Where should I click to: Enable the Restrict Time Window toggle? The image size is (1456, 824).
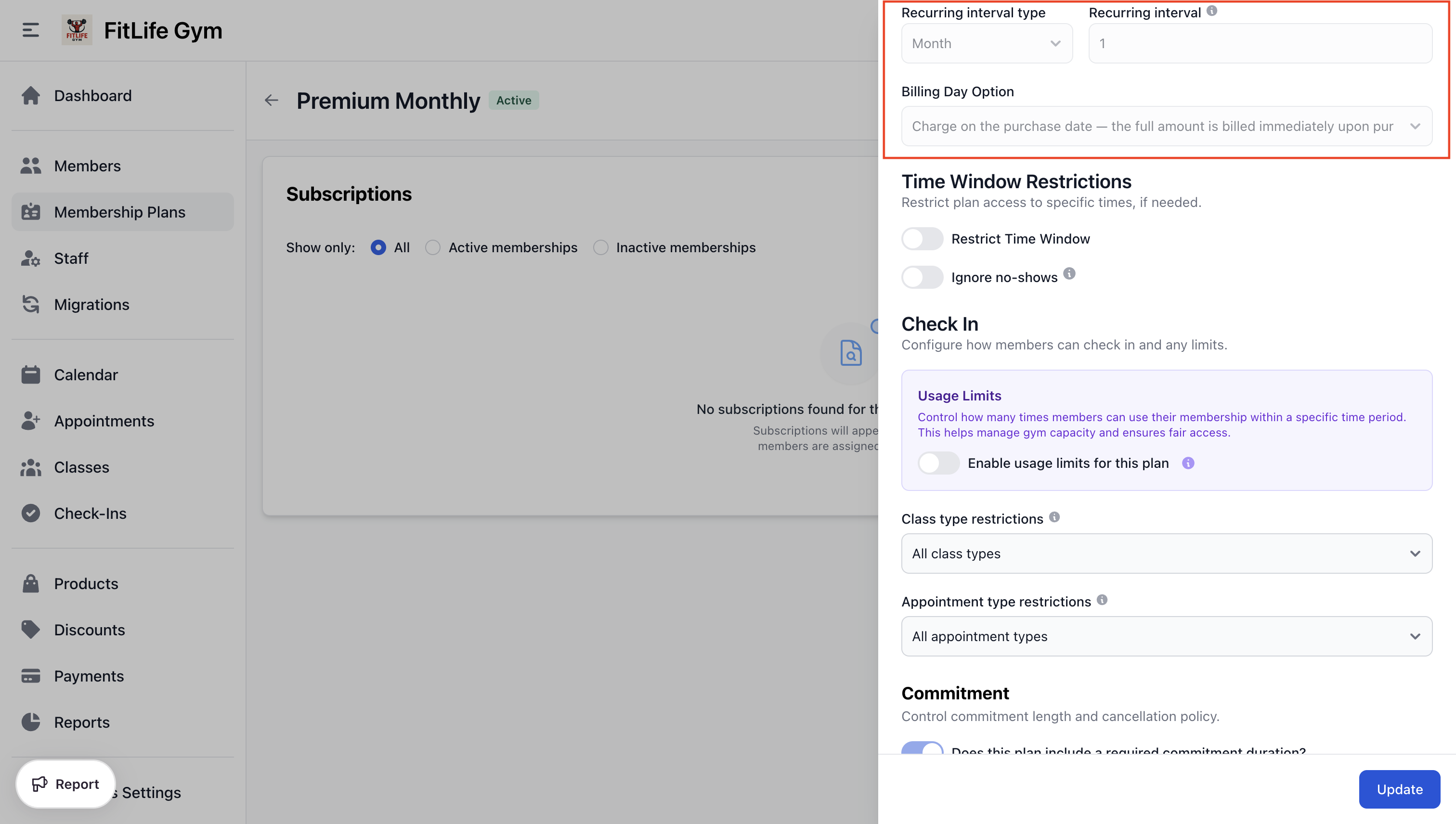(x=922, y=238)
